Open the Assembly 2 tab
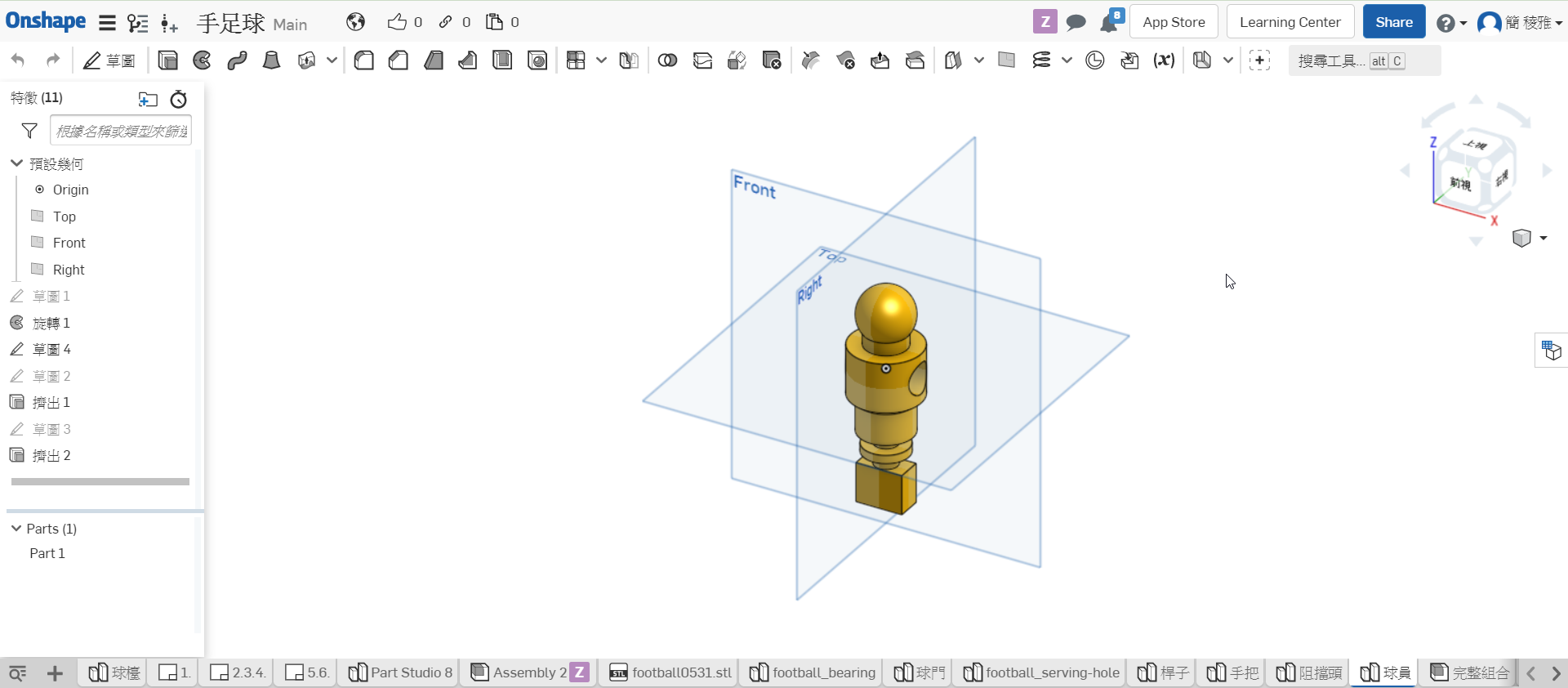 pos(530,672)
